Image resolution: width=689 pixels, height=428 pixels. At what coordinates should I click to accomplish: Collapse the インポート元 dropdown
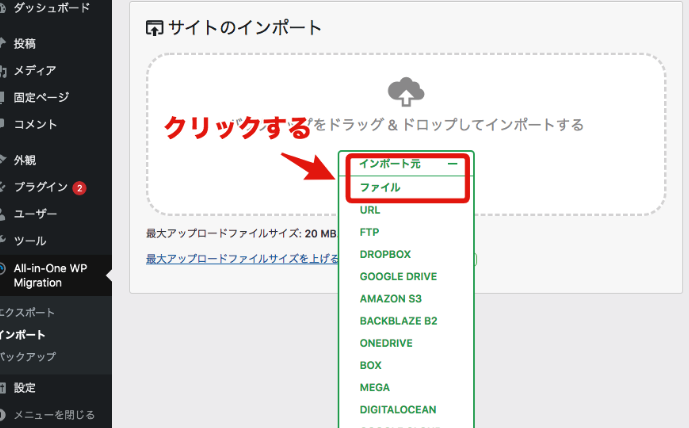406,164
